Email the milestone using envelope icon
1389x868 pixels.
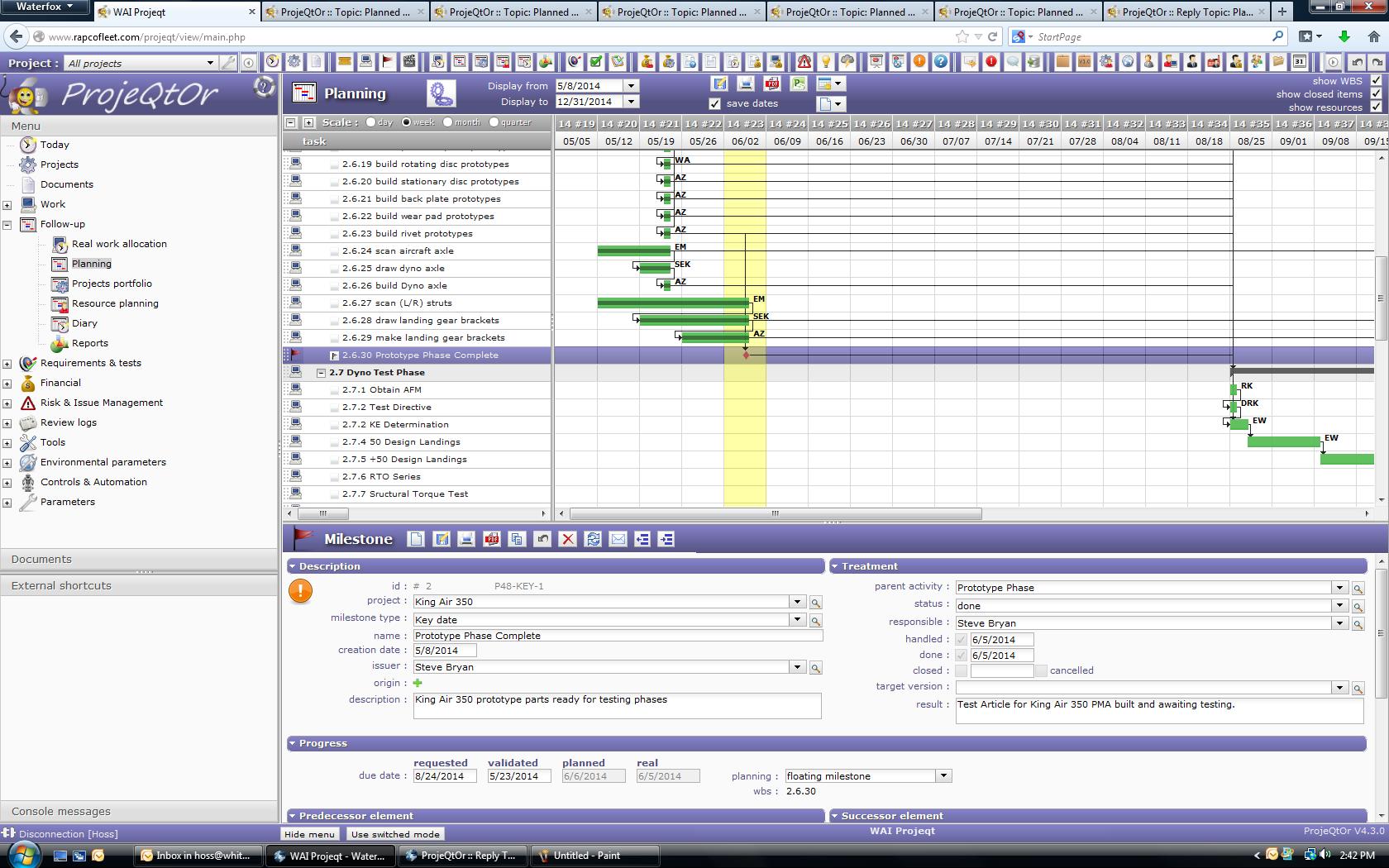click(618, 539)
